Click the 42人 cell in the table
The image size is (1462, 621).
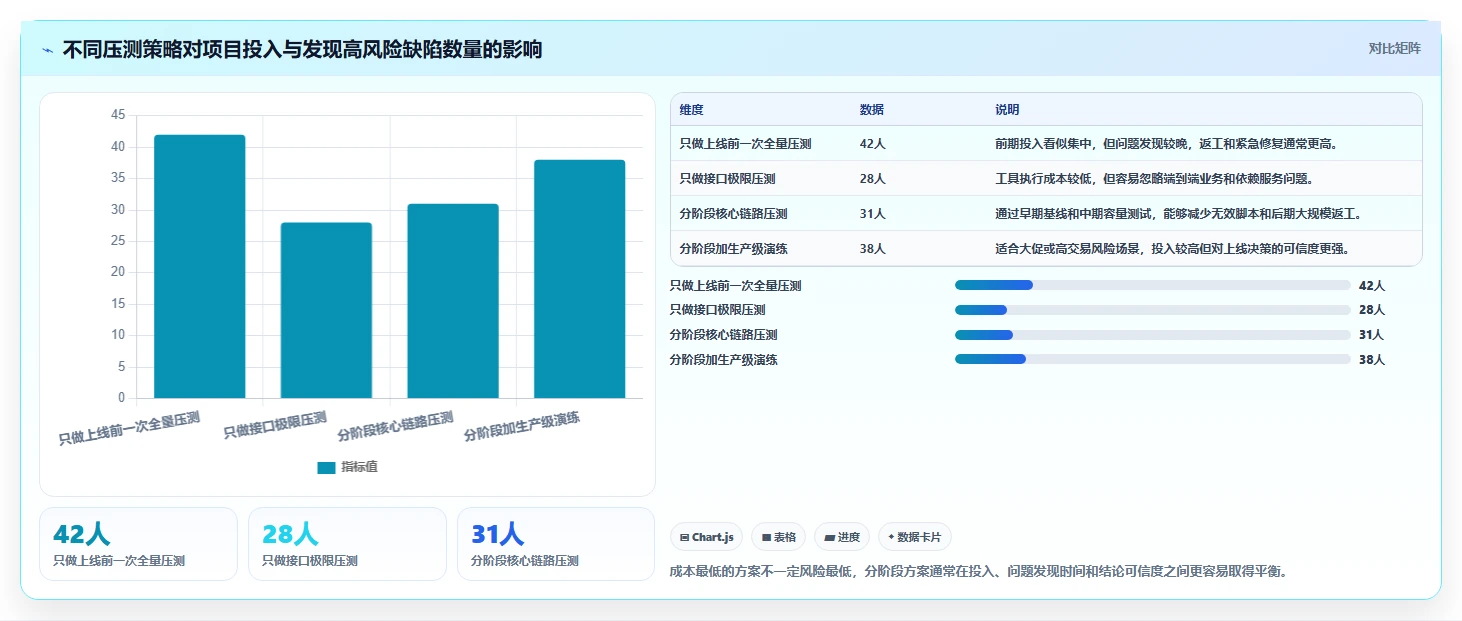tap(872, 144)
